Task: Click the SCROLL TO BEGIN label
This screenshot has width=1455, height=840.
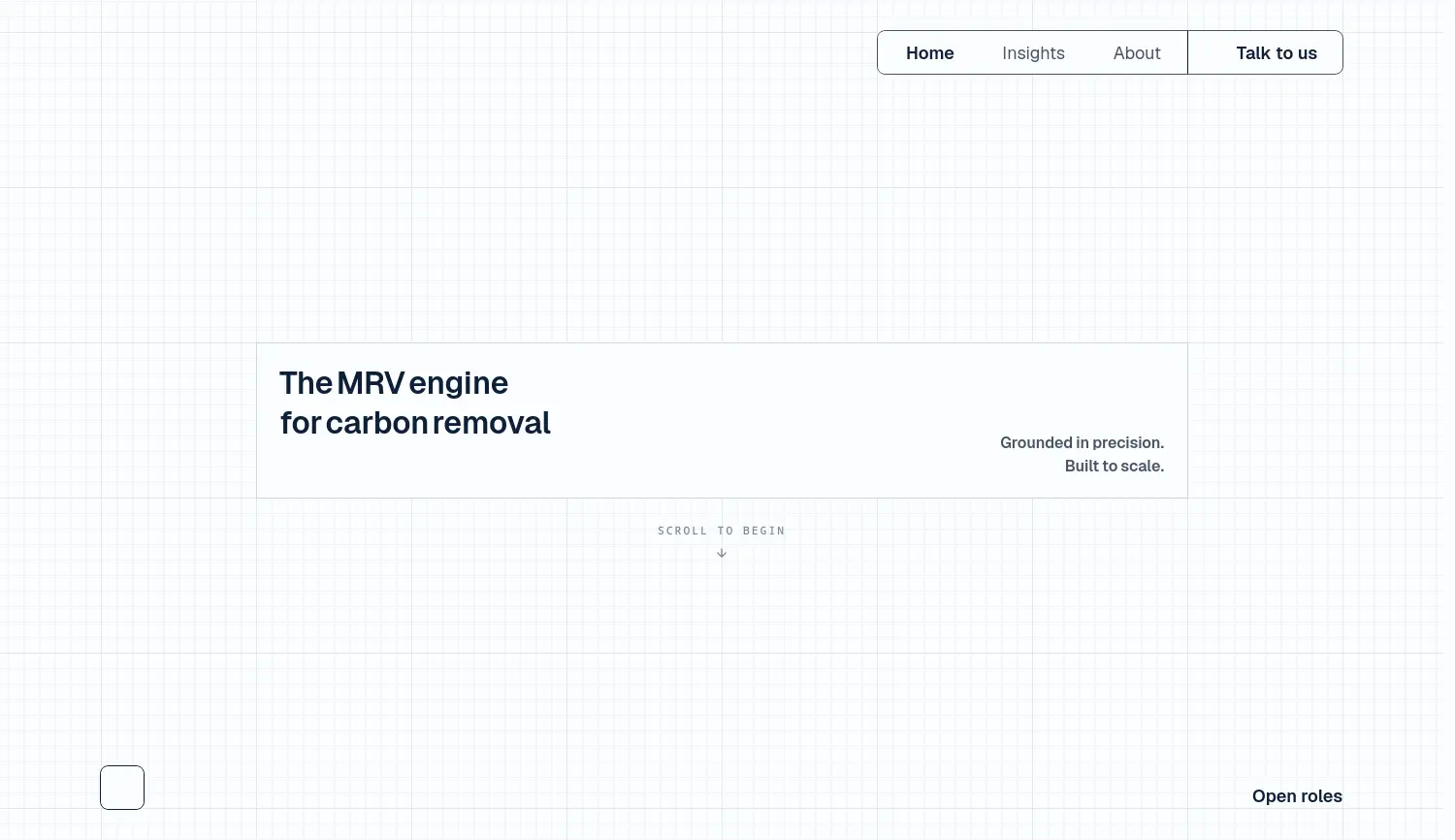Action: pyautogui.click(x=722, y=531)
